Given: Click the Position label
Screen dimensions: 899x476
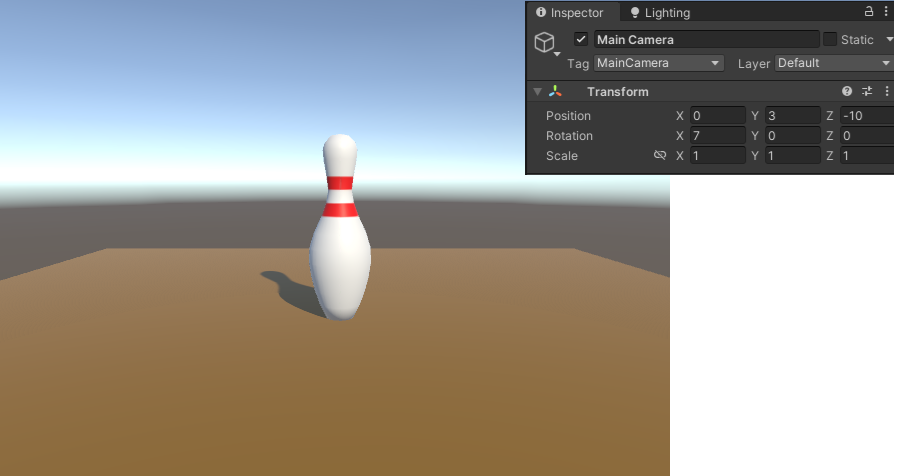Looking at the screenshot, I should click(568, 116).
